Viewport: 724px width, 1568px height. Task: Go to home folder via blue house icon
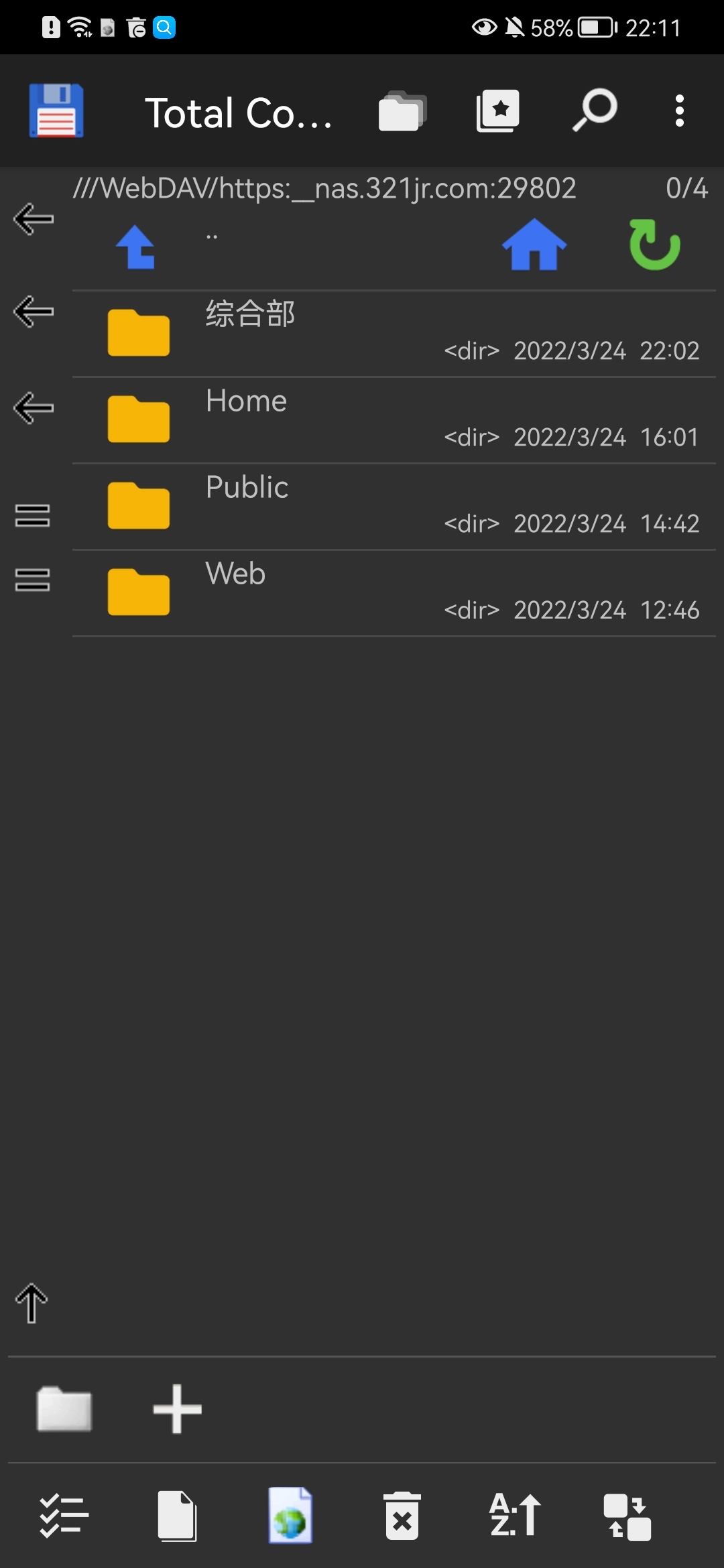(534, 245)
